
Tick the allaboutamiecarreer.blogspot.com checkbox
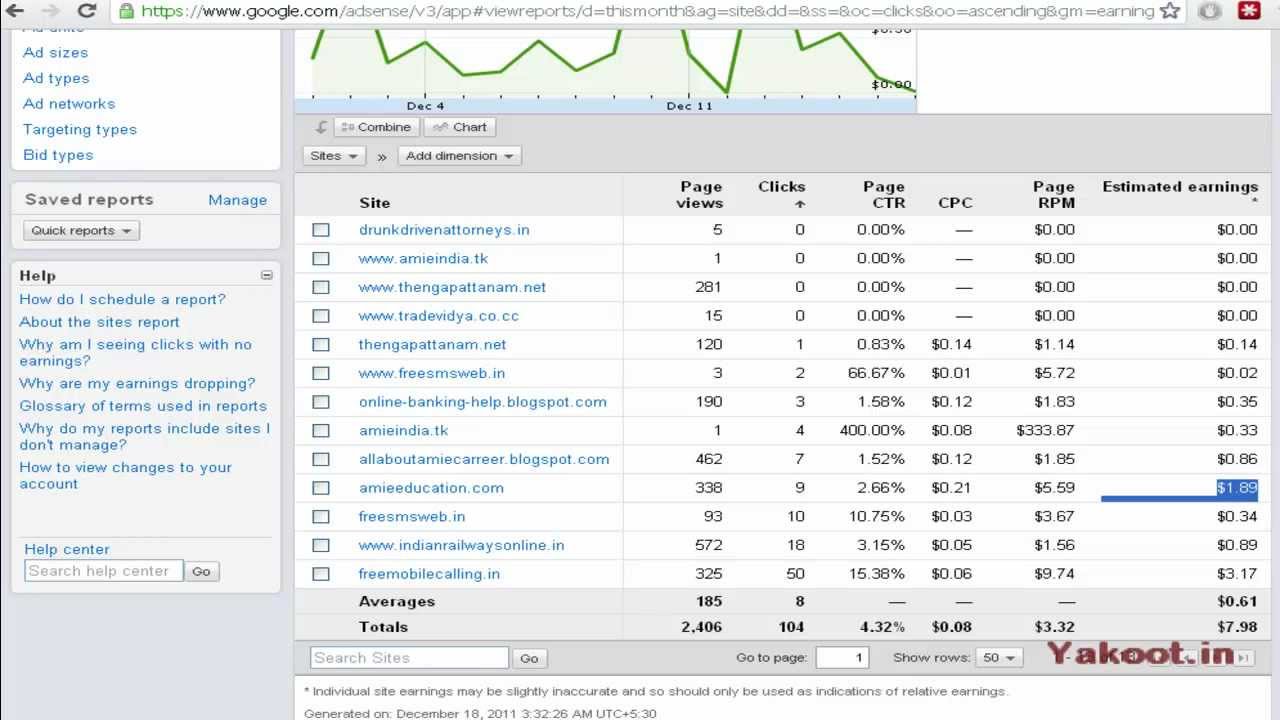(321, 460)
